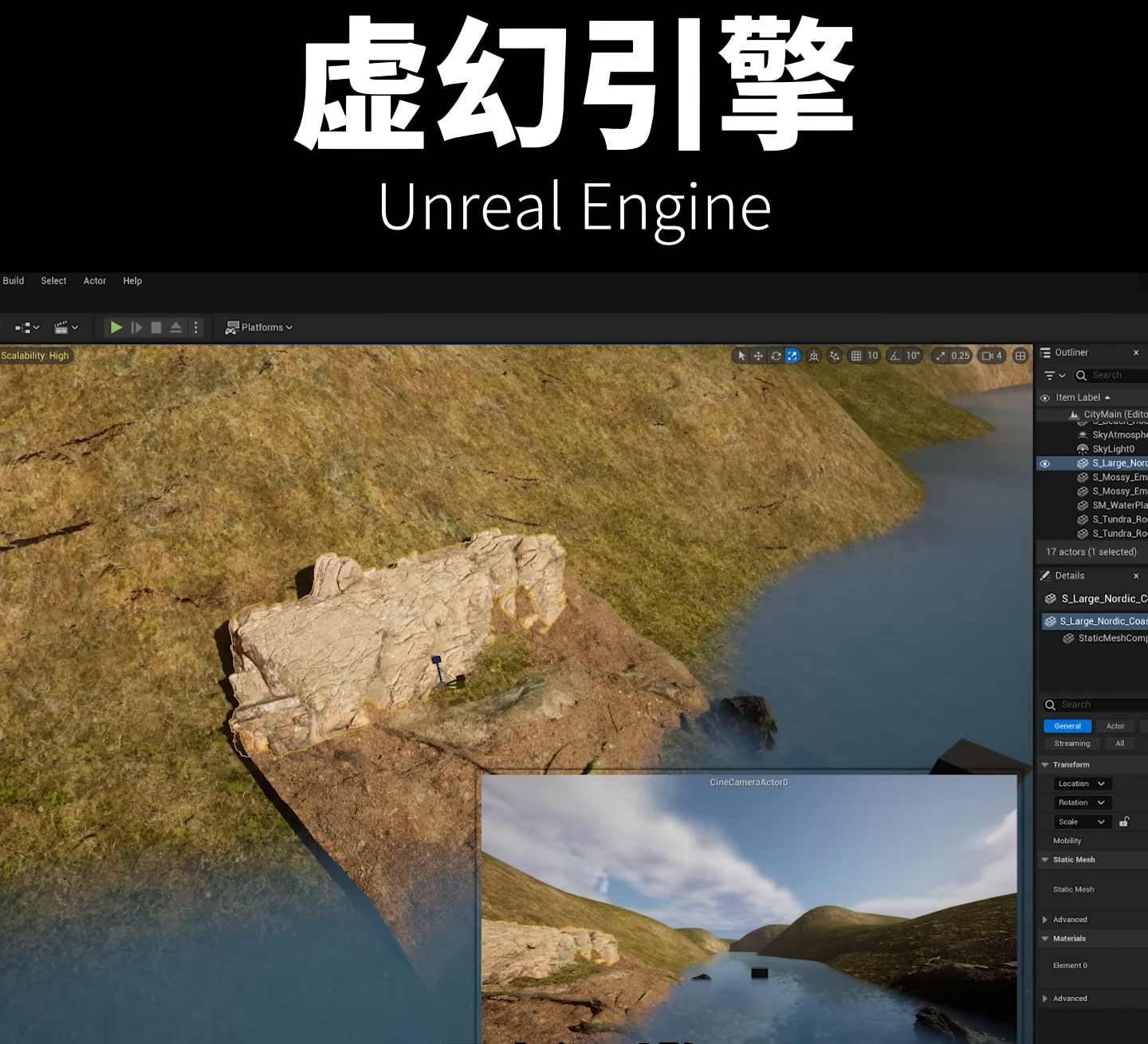Viewport: 1148px width, 1044px height.
Task: Change rotation snap value 10°
Action: (913, 356)
